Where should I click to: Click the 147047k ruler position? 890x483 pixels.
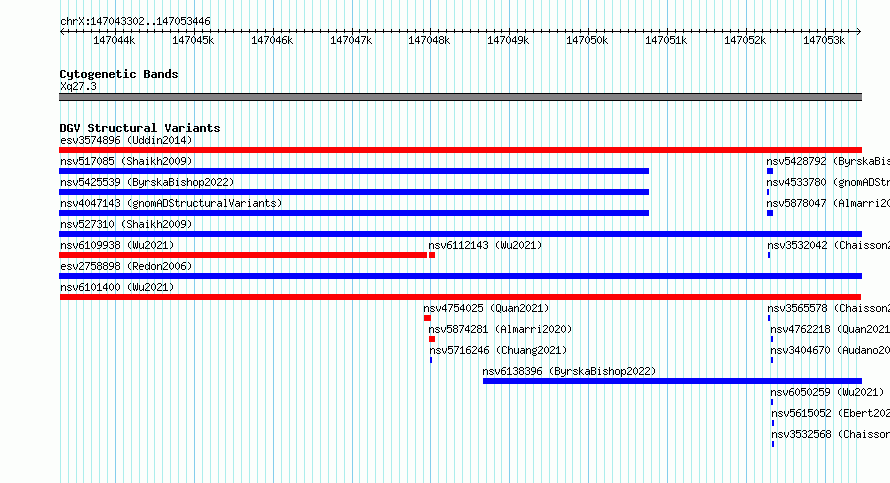pos(351,40)
